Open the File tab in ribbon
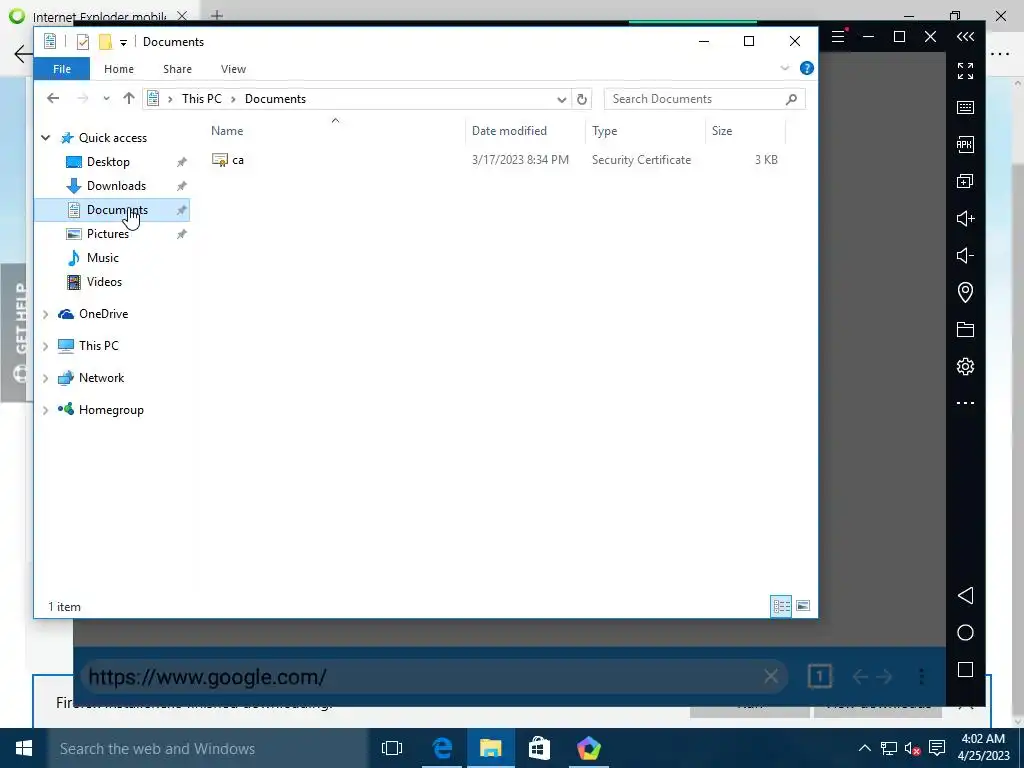 62,69
